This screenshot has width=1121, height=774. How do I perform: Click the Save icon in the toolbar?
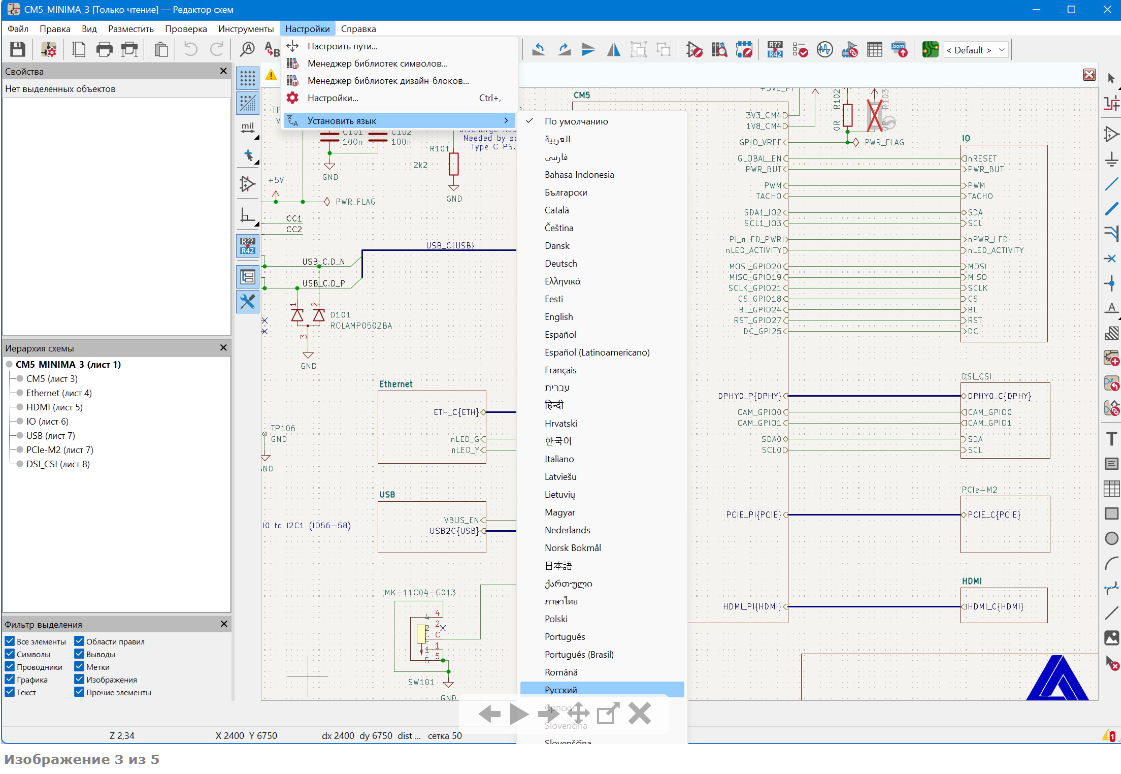pos(17,49)
